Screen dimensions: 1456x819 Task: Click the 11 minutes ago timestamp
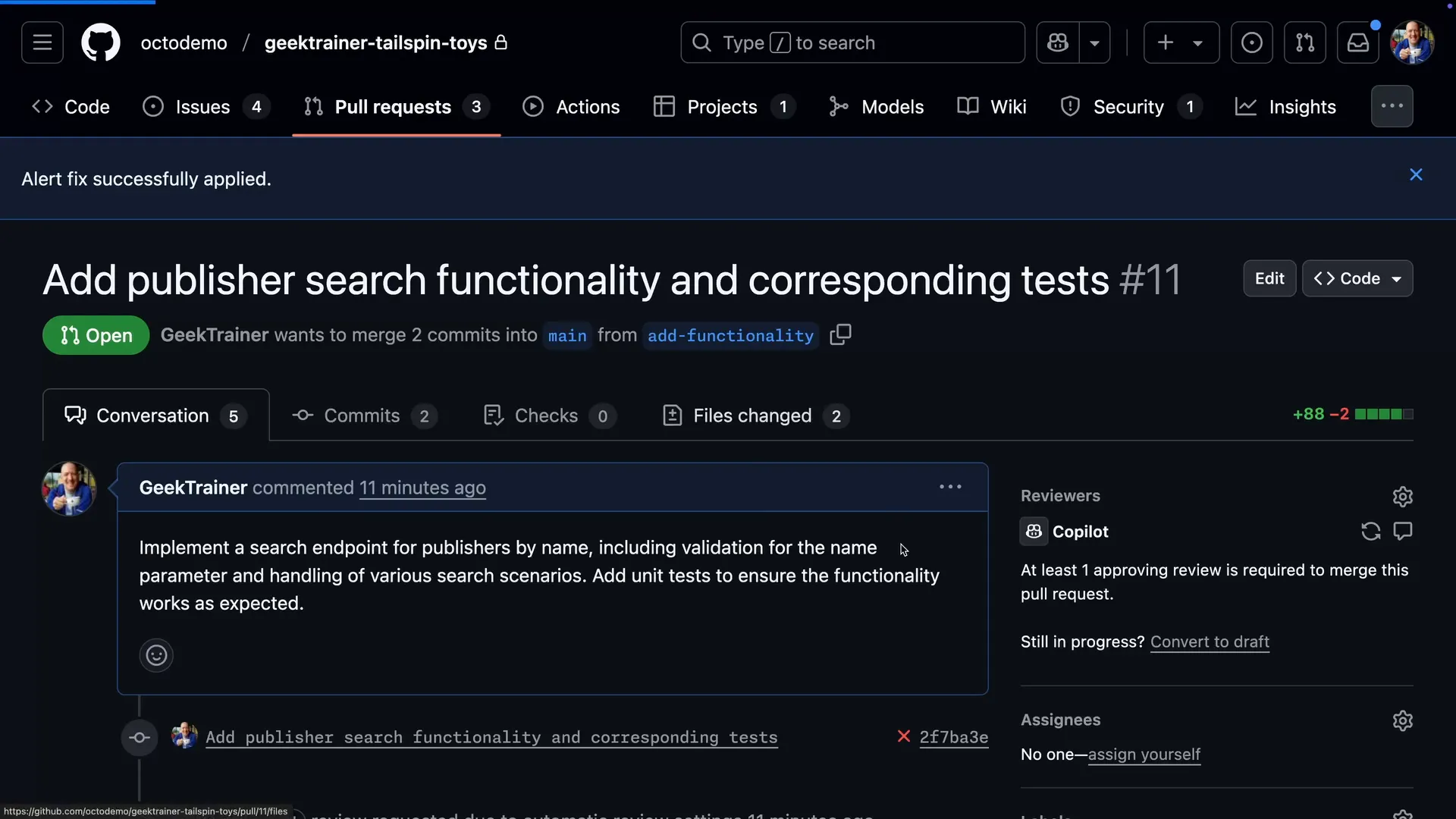pos(422,488)
